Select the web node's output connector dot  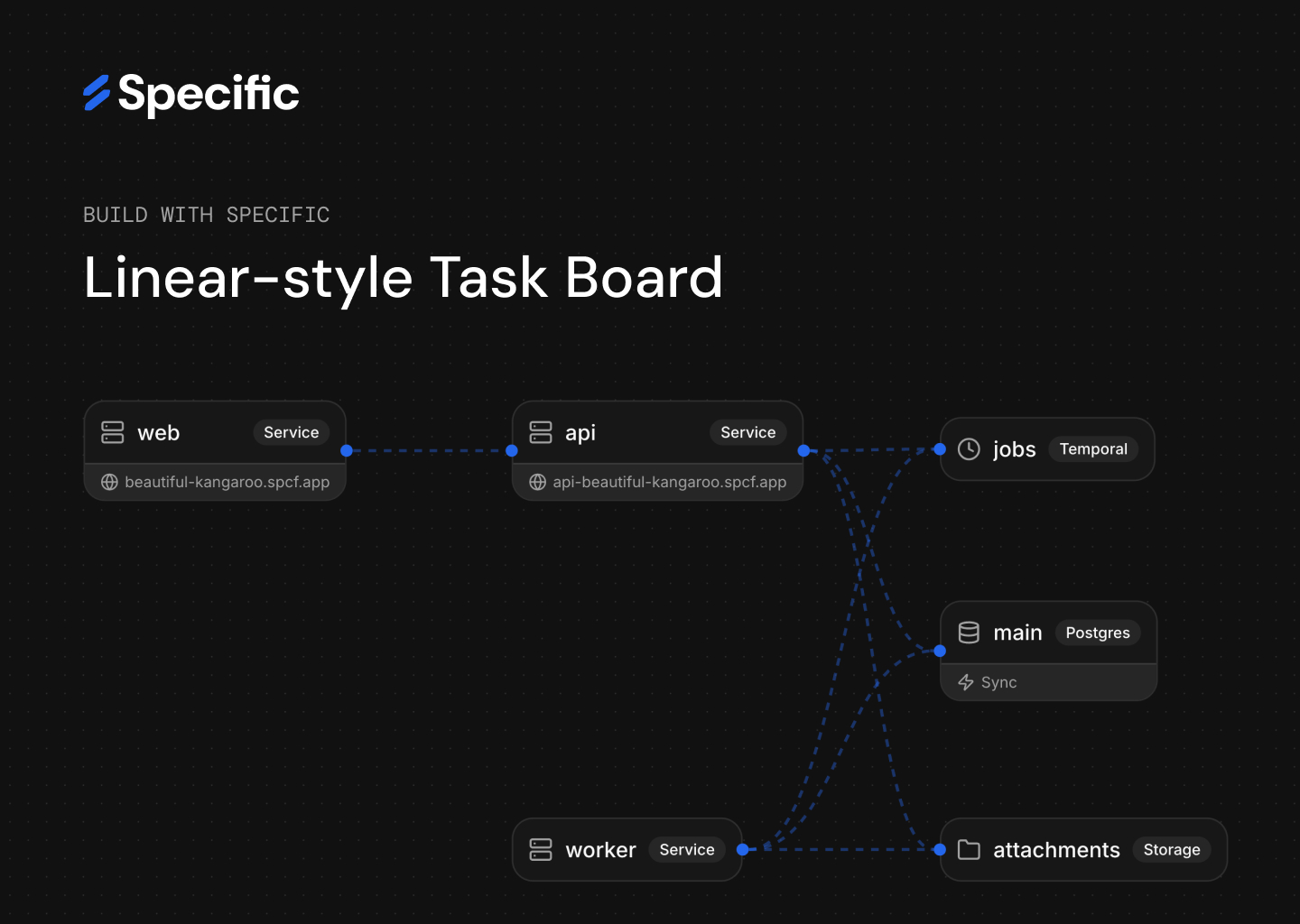(347, 450)
